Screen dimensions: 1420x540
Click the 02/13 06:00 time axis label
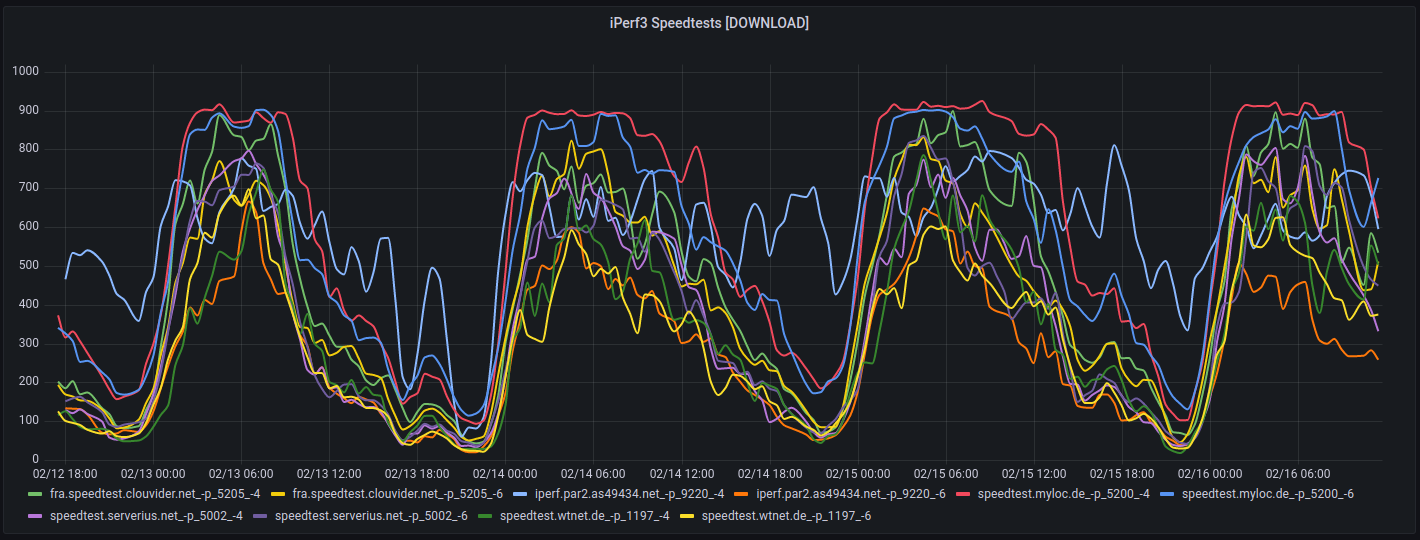click(241, 473)
